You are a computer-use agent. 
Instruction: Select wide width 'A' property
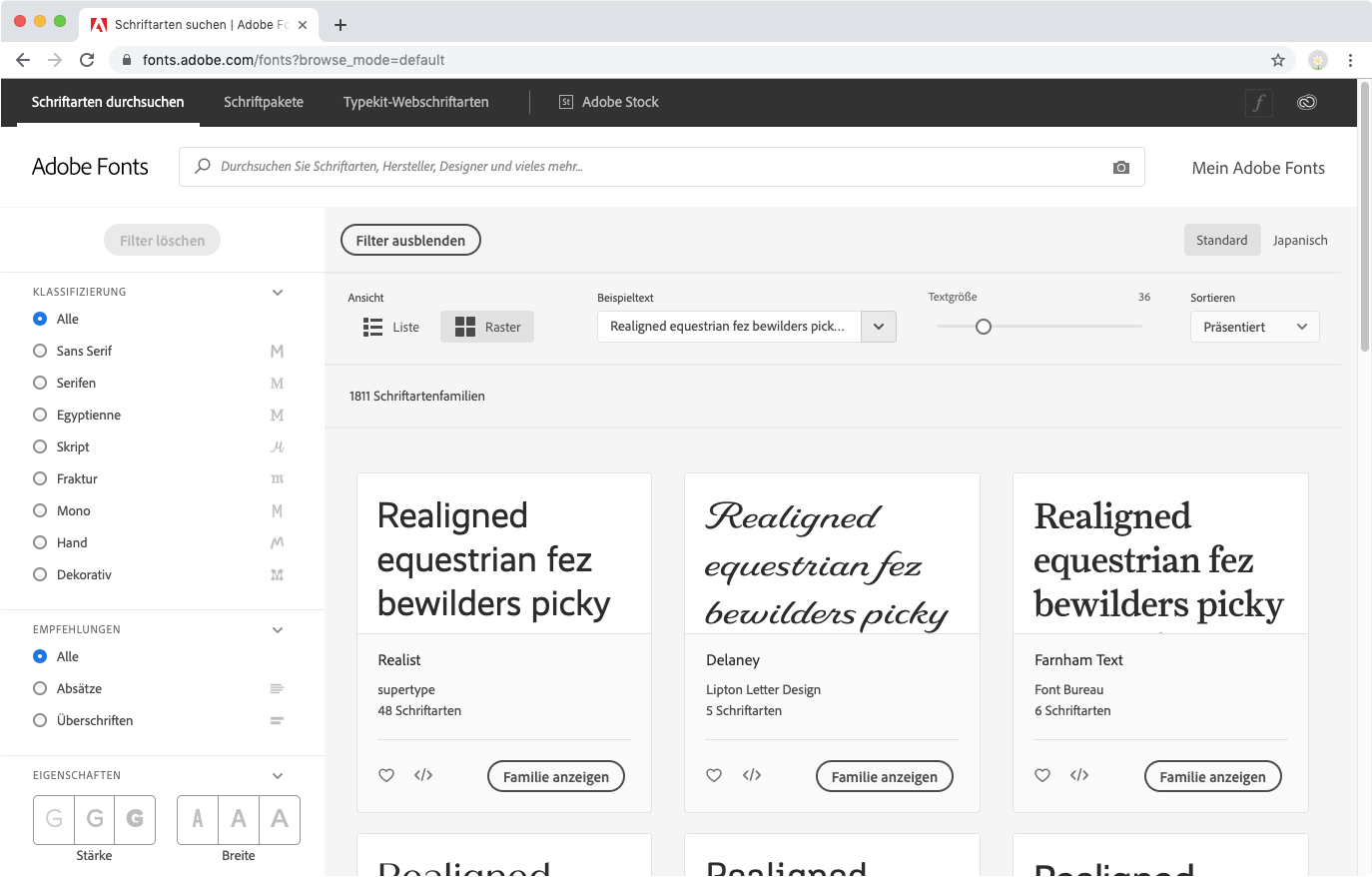pos(280,819)
